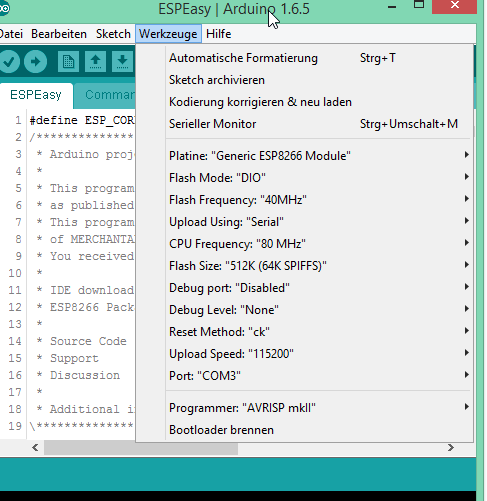This screenshot has height=501, width=487.
Task: Choose Automatische Formatierung
Action: click(x=304, y=58)
